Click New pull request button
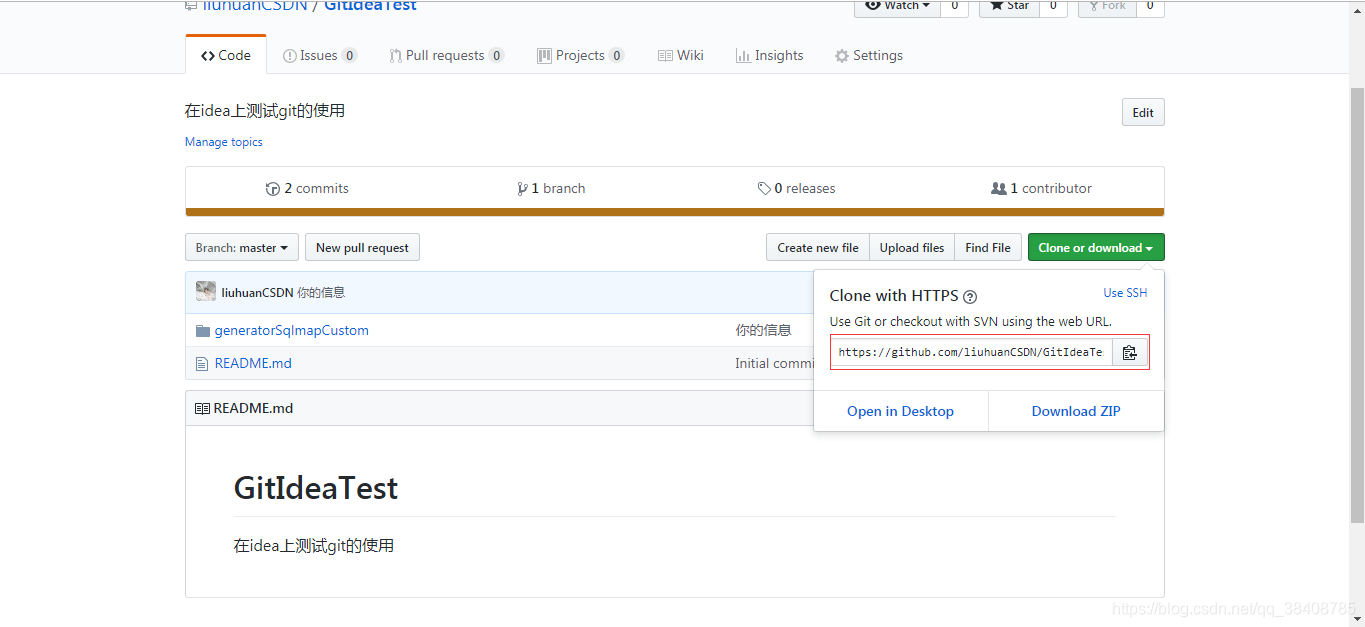Viewport: 1365px width, 627px height. tap(362, 247)
